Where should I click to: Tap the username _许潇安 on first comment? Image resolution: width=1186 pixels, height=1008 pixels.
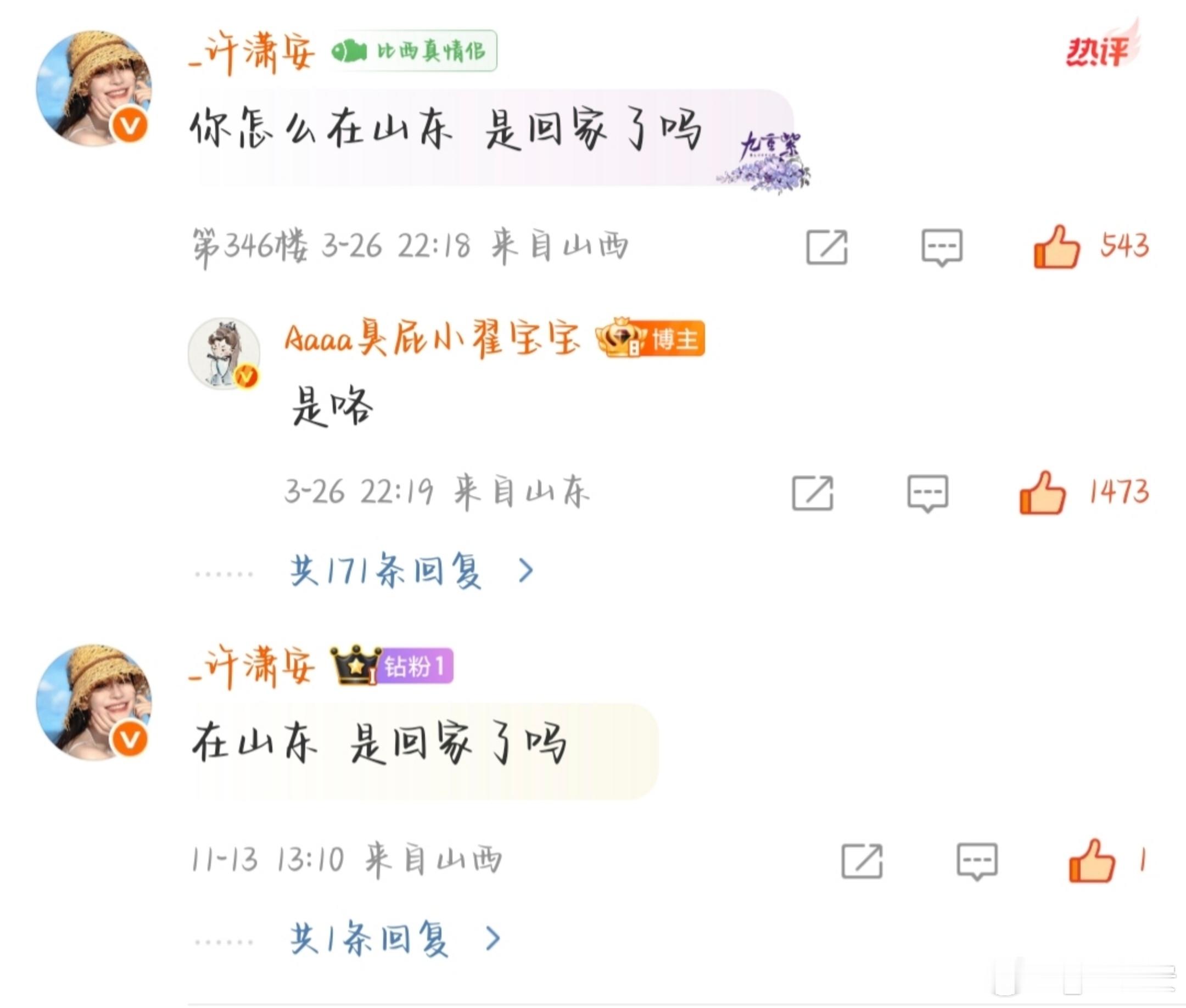[x=252, y=53]
